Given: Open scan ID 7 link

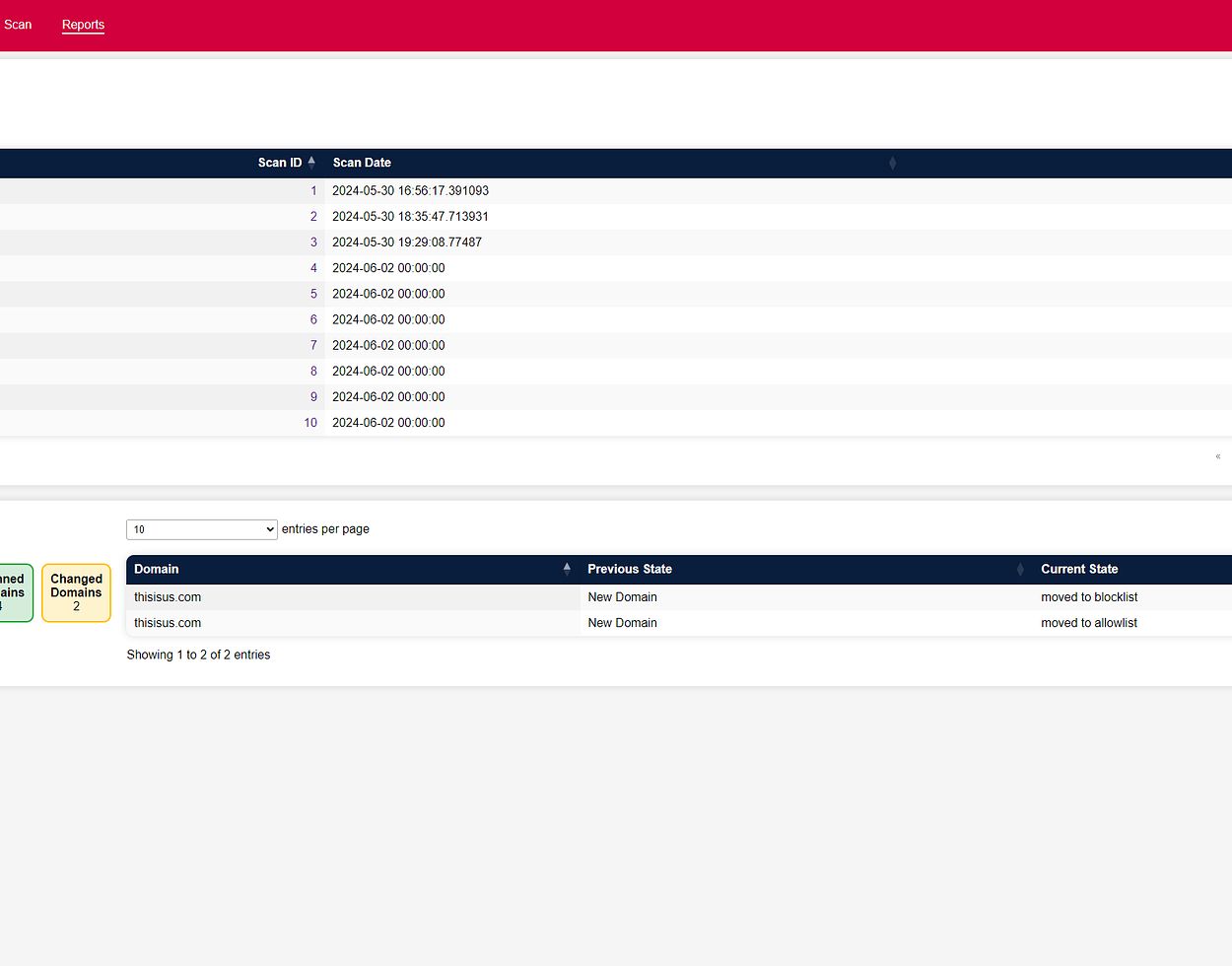Looking at the screenshot, I should click(x=313, y=345).
